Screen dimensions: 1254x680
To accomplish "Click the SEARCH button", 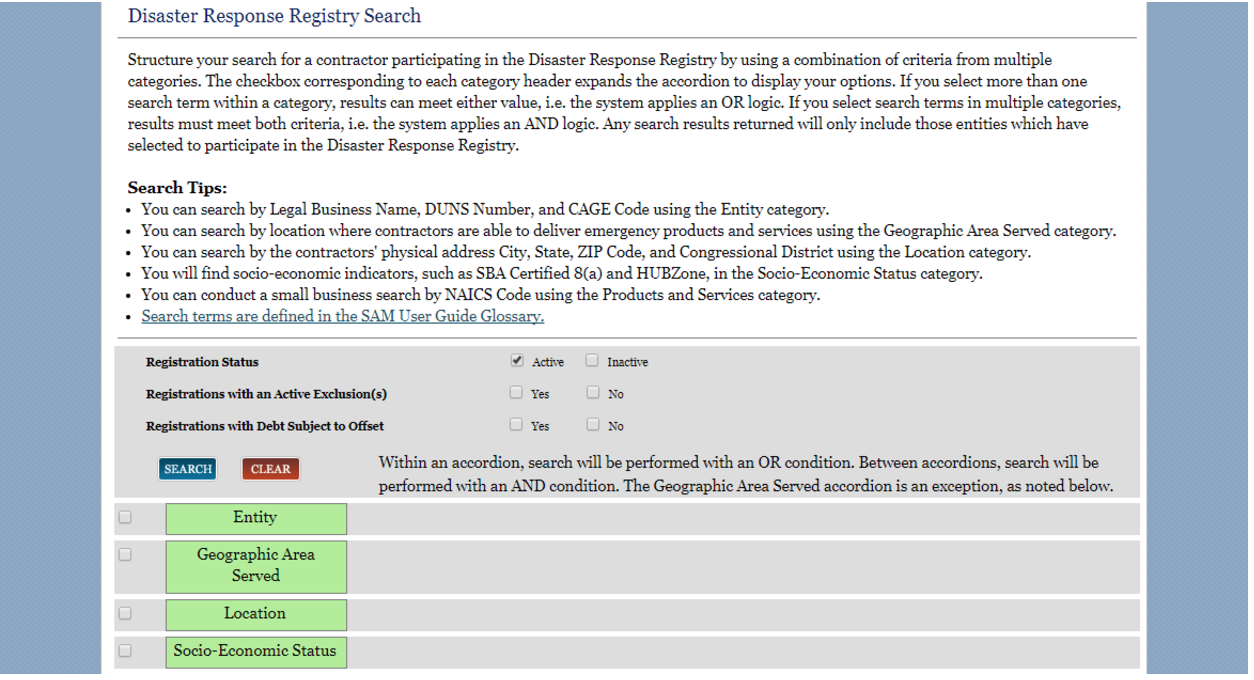I will coord(187,468).
